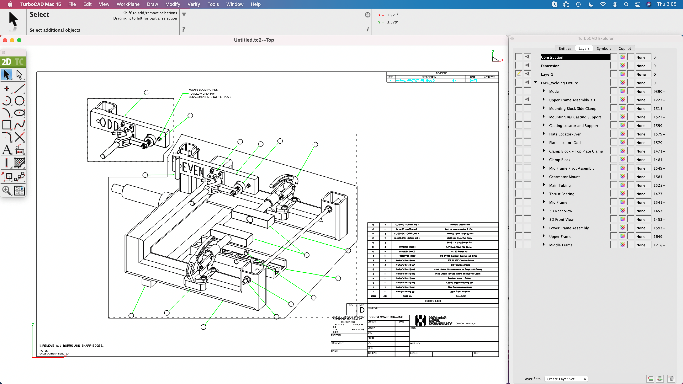Choose the Rectangle polygon tool
The width and height of the screenshot is (683, 384).
7,125
